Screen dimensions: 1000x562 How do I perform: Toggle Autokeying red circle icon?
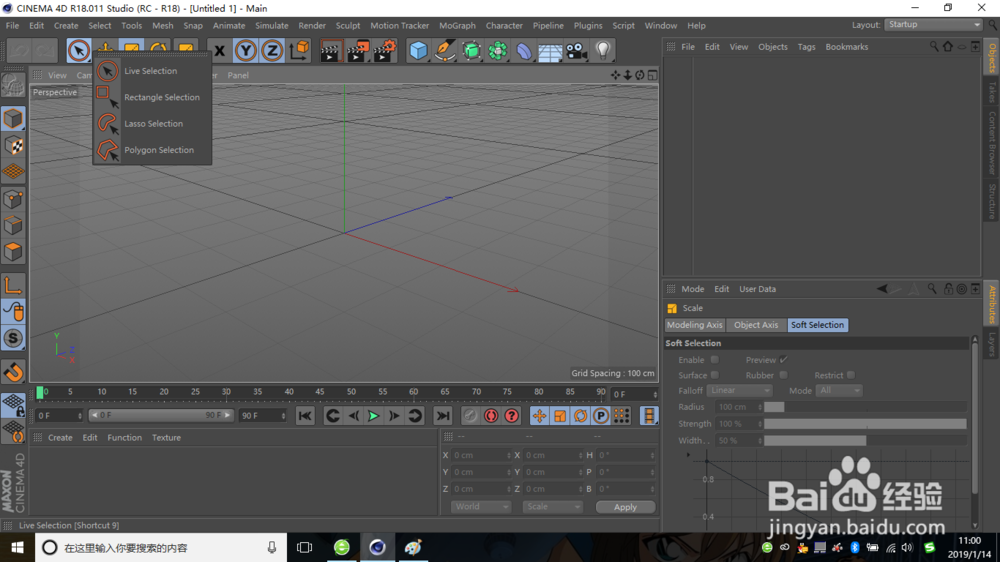pyautogui.click(x=491, y=416)
